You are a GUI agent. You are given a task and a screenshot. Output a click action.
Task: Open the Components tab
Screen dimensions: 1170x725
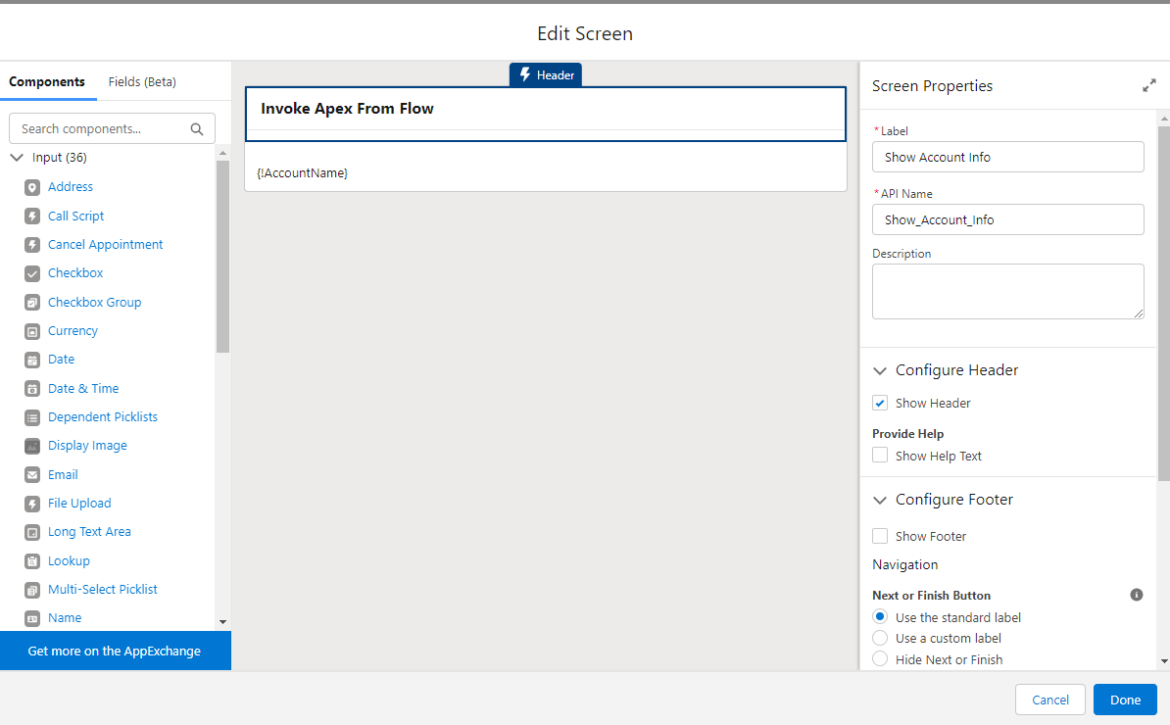pos(46,81)
